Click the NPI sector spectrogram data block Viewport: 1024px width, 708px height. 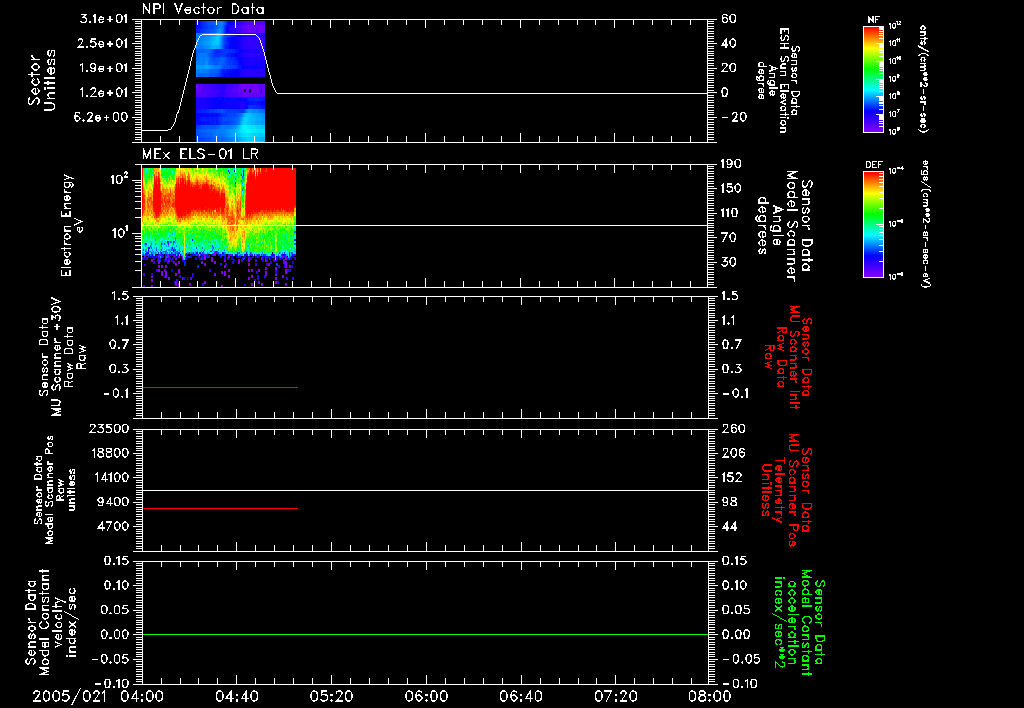pyautogui.click(x=231, y=81)
